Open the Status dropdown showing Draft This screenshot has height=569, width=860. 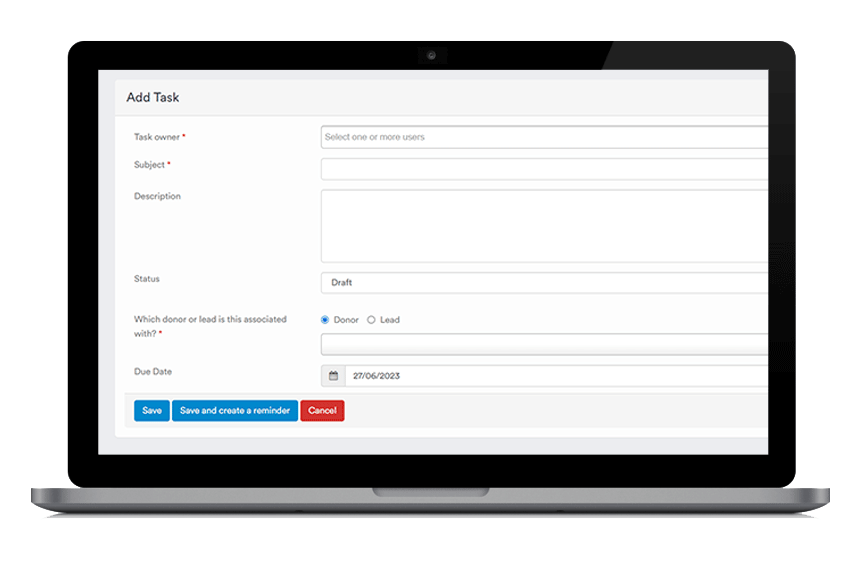[544, 283]
